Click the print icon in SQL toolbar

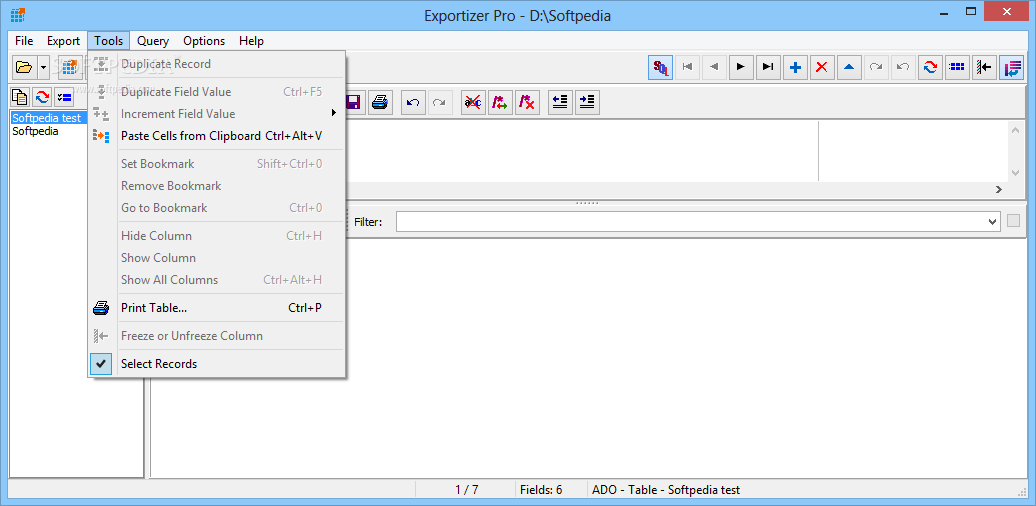379,102
